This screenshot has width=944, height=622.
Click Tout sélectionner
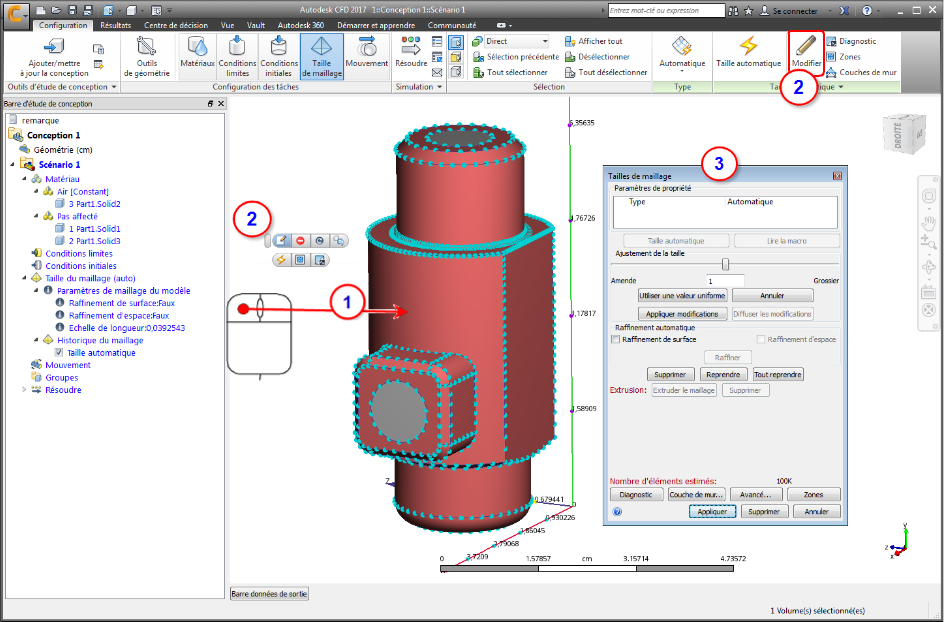coord(510,72)
